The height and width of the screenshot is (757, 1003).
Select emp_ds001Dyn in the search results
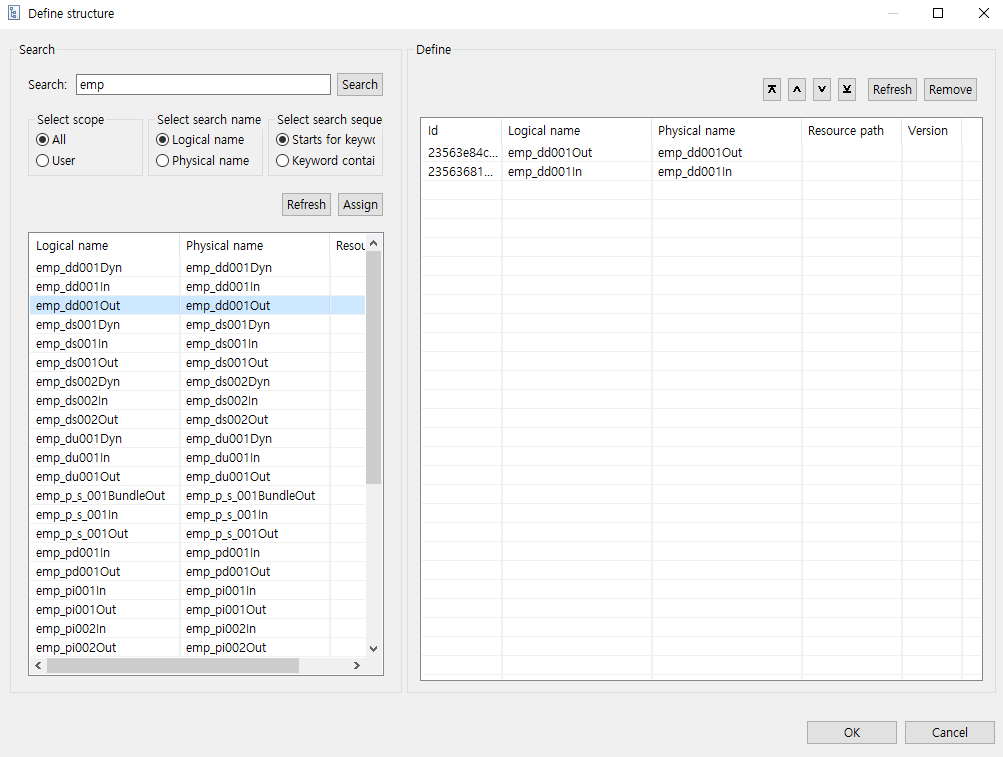coord(78,325)
